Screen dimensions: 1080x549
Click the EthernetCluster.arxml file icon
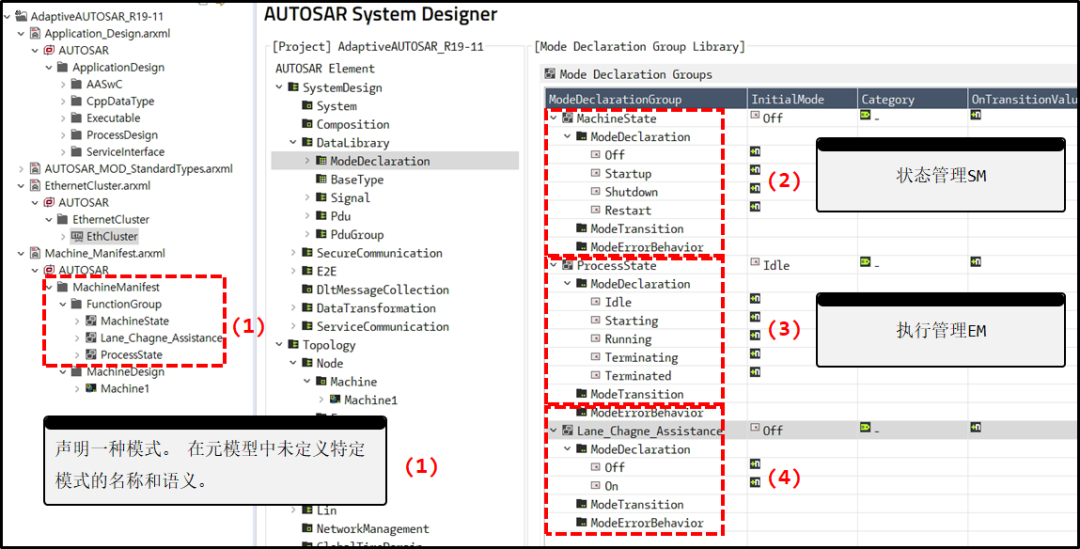(x=35, y=186)
